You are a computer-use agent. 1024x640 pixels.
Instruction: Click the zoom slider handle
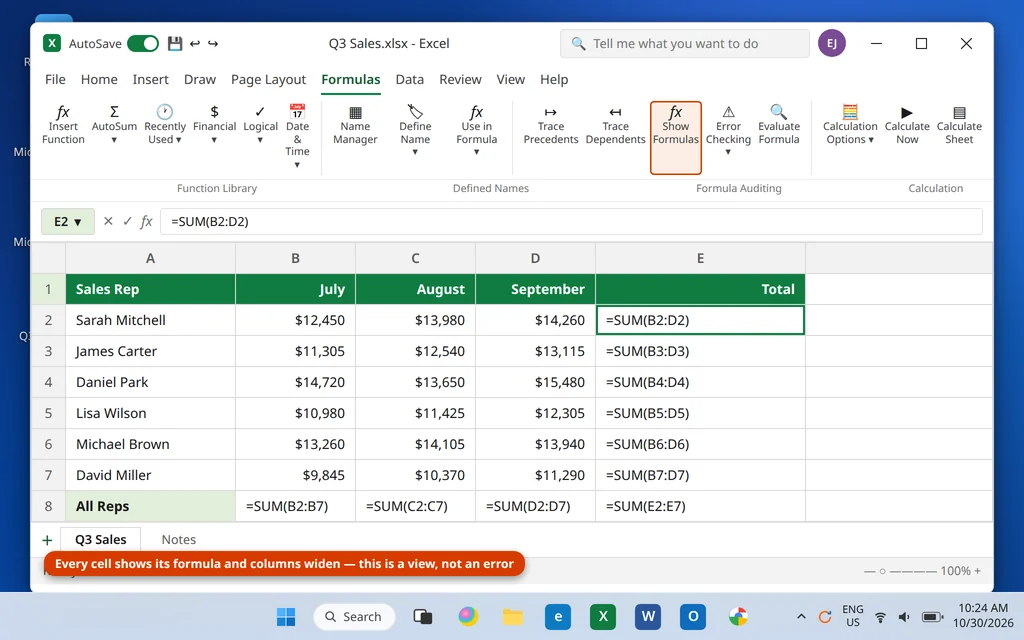pos(882,571)
